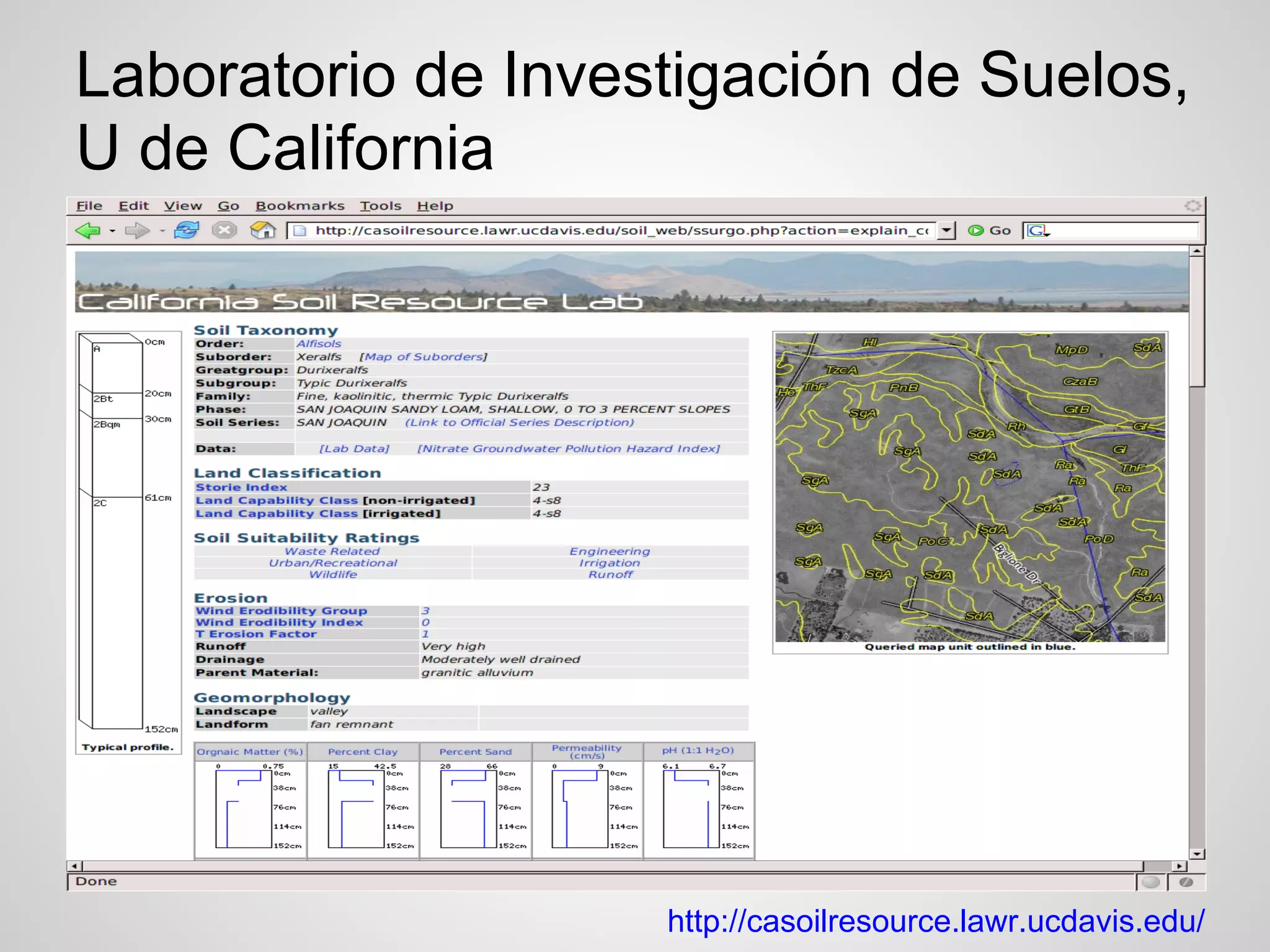Click the browser activity throbber icon
This screenshot has height=952, width=1270.
(x=1192, y=206)
